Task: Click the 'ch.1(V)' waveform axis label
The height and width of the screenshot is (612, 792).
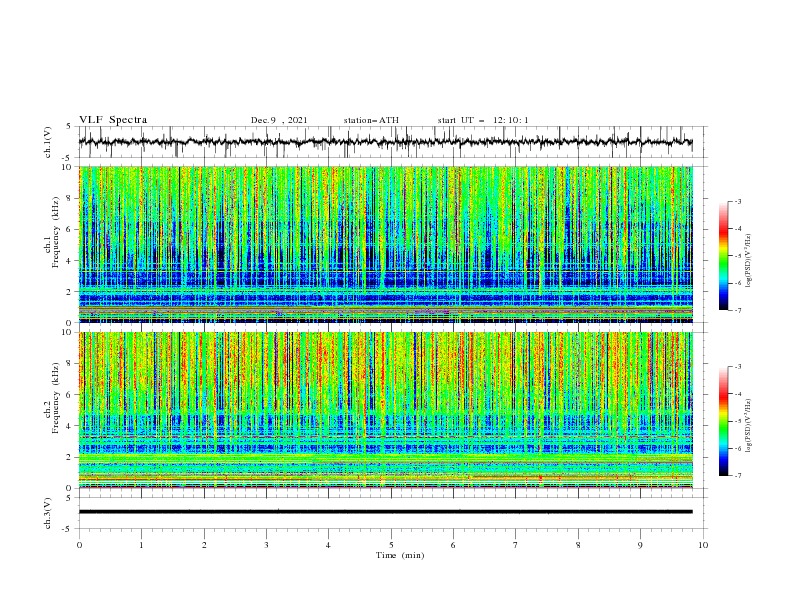Action: (x=48, y=142)
